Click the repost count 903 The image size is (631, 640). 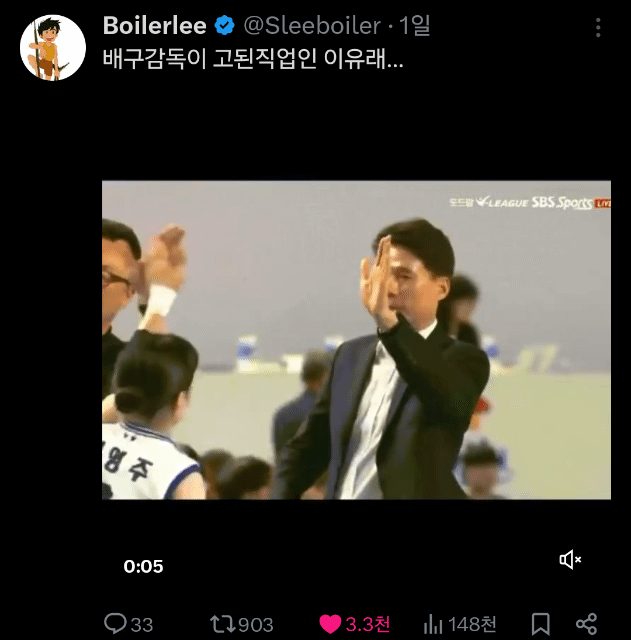pos(256,624)
